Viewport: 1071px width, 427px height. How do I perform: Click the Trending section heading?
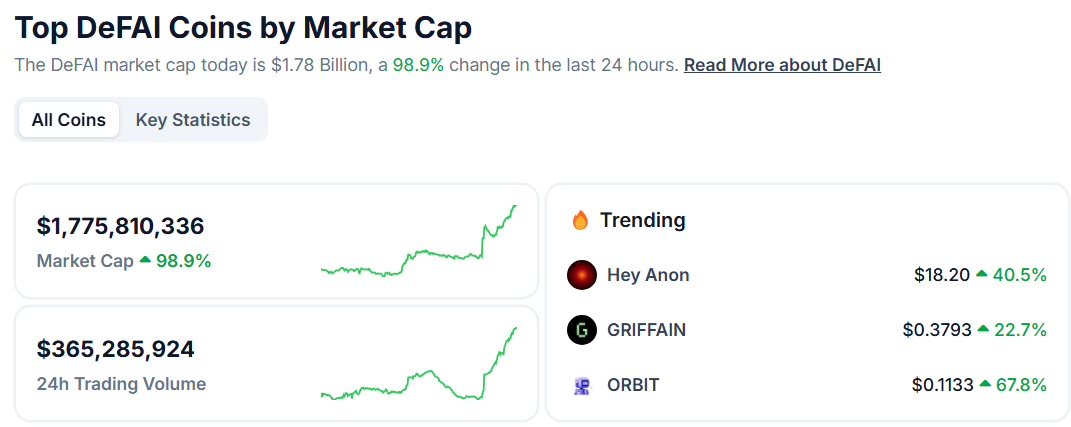click(x=642, y=220)
